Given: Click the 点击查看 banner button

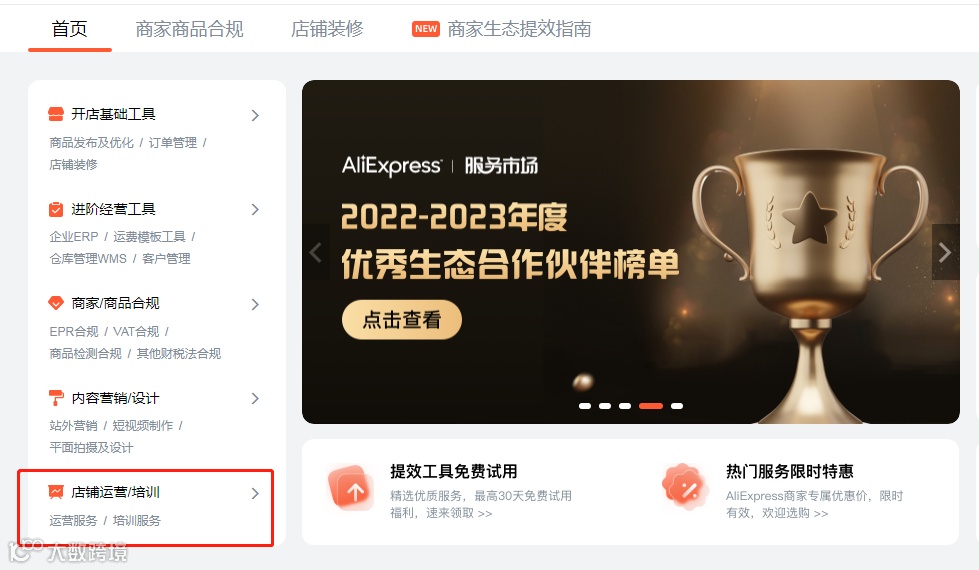Looking at the screenshot, I should coord(402,320).
